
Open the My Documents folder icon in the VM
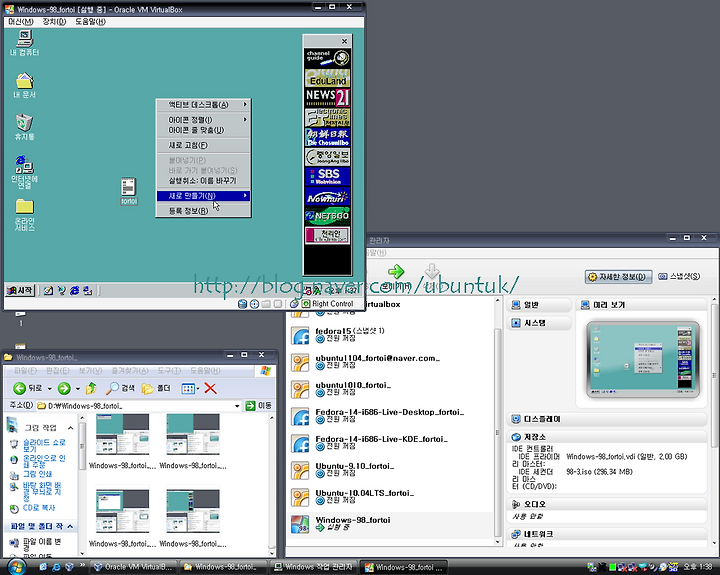pos(24,85)
